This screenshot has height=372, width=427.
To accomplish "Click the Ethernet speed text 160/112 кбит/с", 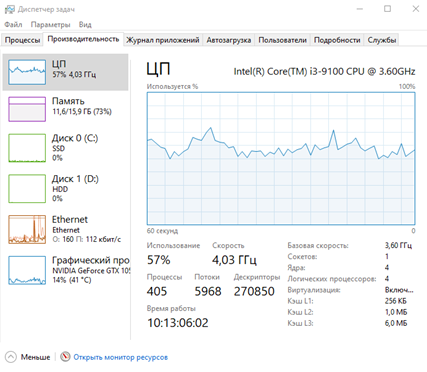I will [x=86, y=239].
